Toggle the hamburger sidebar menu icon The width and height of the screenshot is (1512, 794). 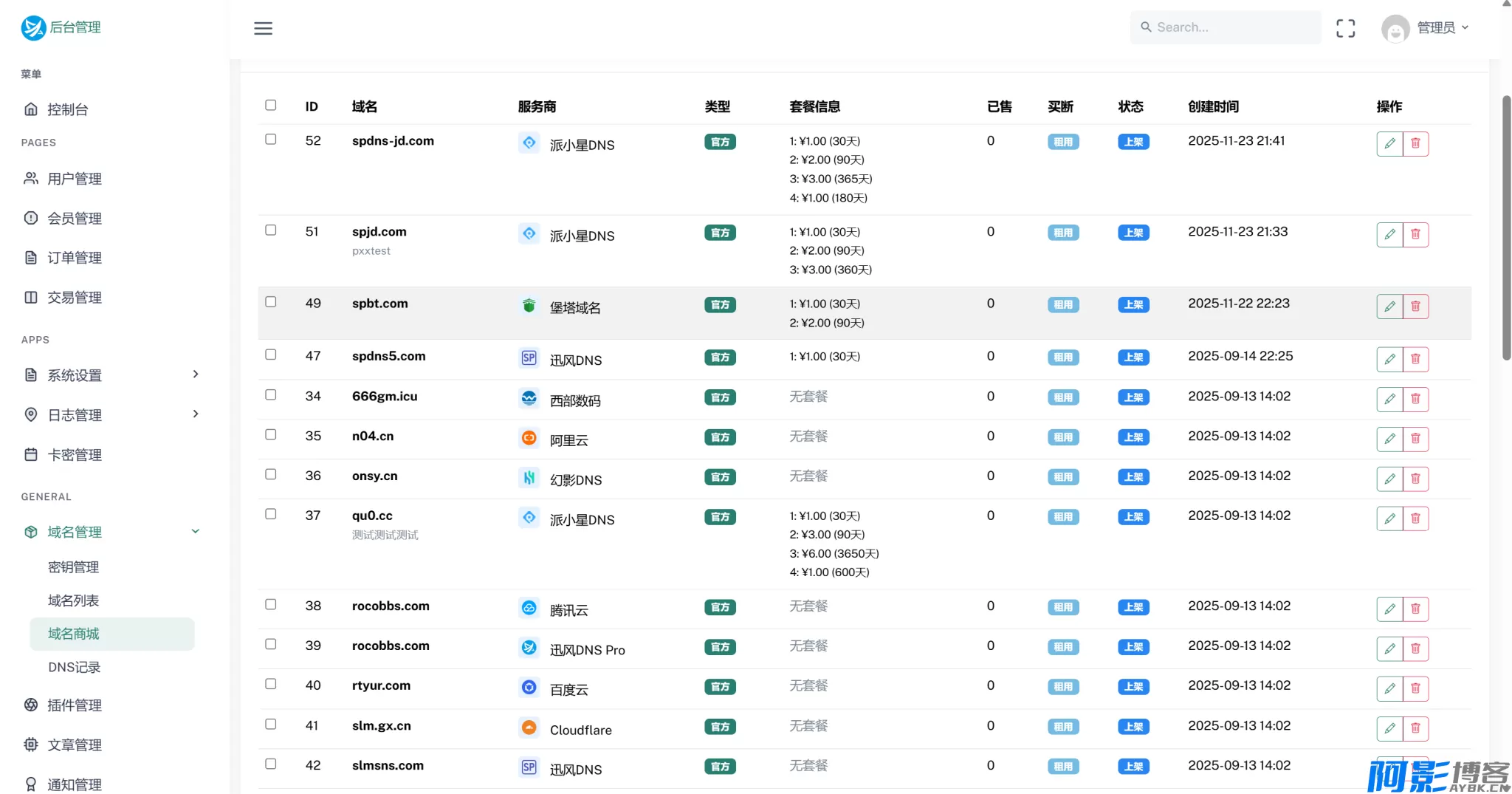coord(263,28)
